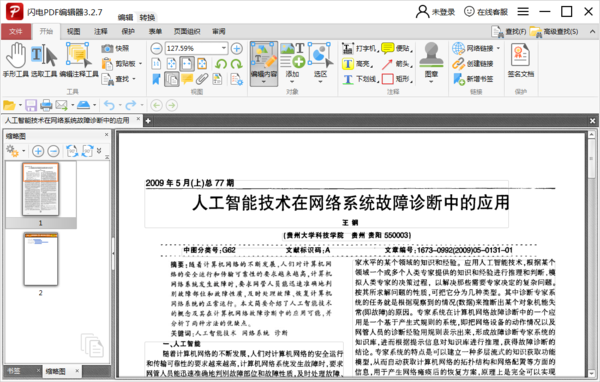Screen dimensions: 600x382
Task: Toggle fit visible page view button
Action: pyautogui.click(x=202, y=64)
